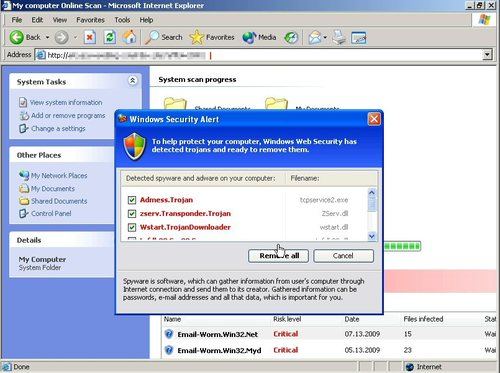
Task: Open the Favorites menu
Action: click(90, 20)
